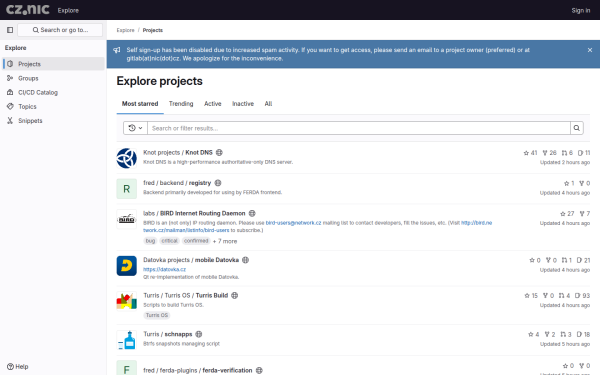Click the Help button
This screenshot has width=600, height=375.
coord(18,367)
